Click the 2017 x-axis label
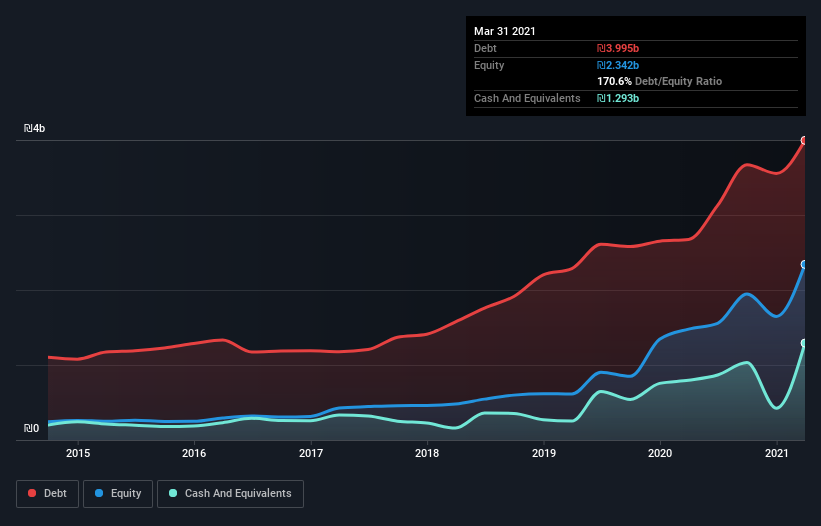This screenshot has height=526, width=821. click(311, 453)
